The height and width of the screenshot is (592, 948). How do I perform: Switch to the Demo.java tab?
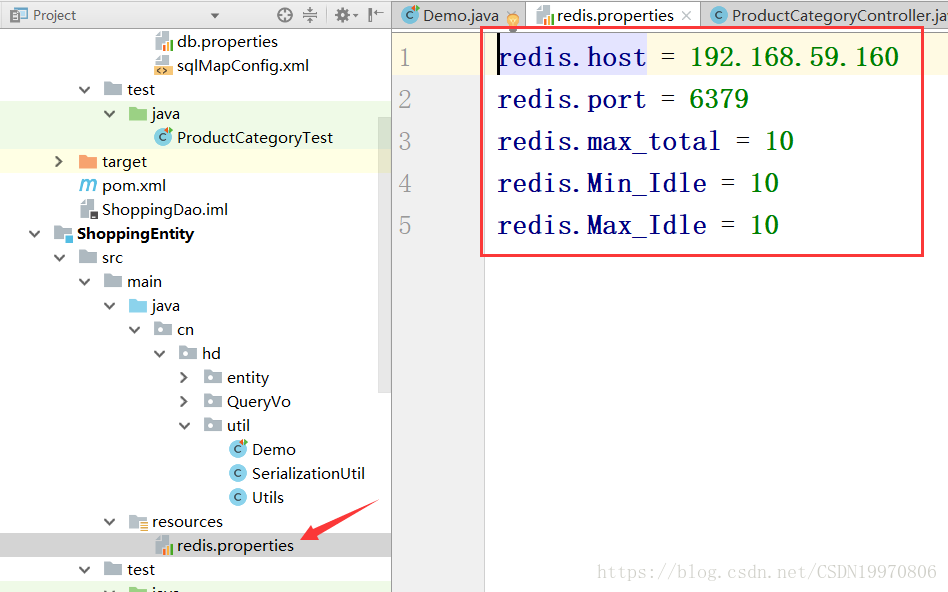point(463,15)
